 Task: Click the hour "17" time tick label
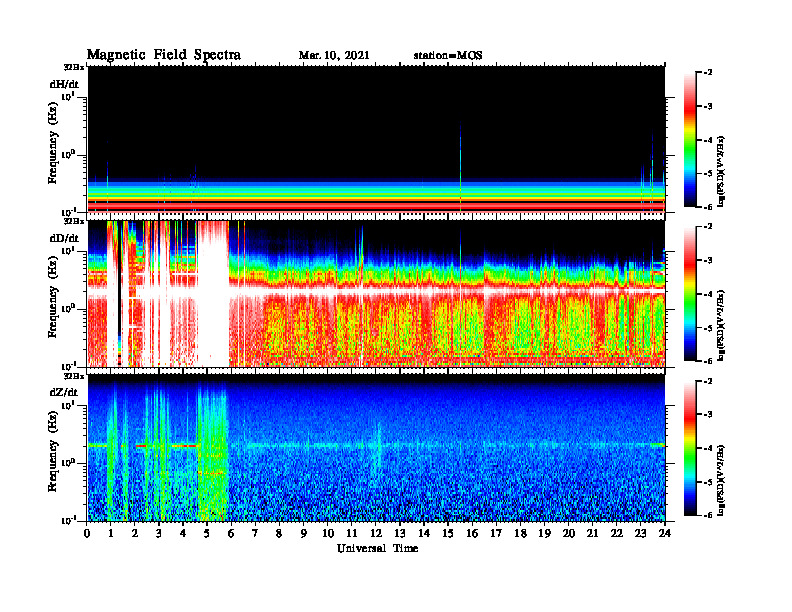[496, 533]
